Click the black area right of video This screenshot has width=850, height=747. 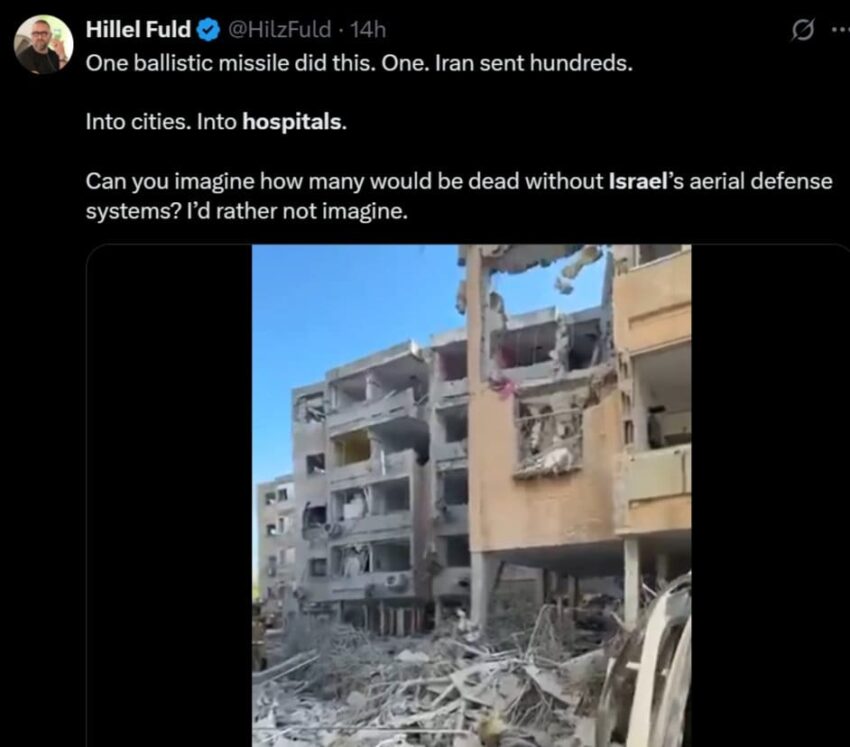[770, 495]
